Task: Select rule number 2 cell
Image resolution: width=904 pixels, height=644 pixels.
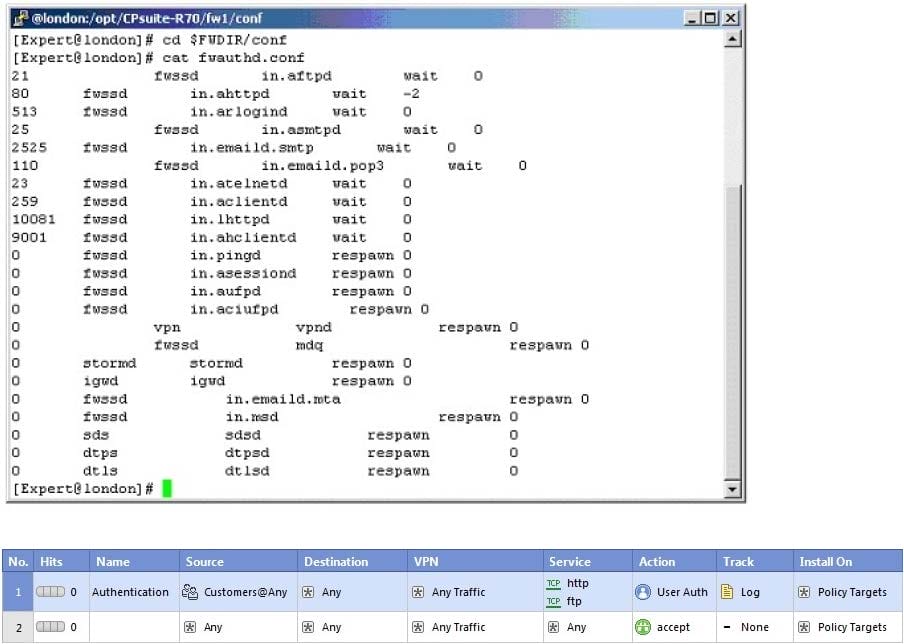Action: (18, 627)
